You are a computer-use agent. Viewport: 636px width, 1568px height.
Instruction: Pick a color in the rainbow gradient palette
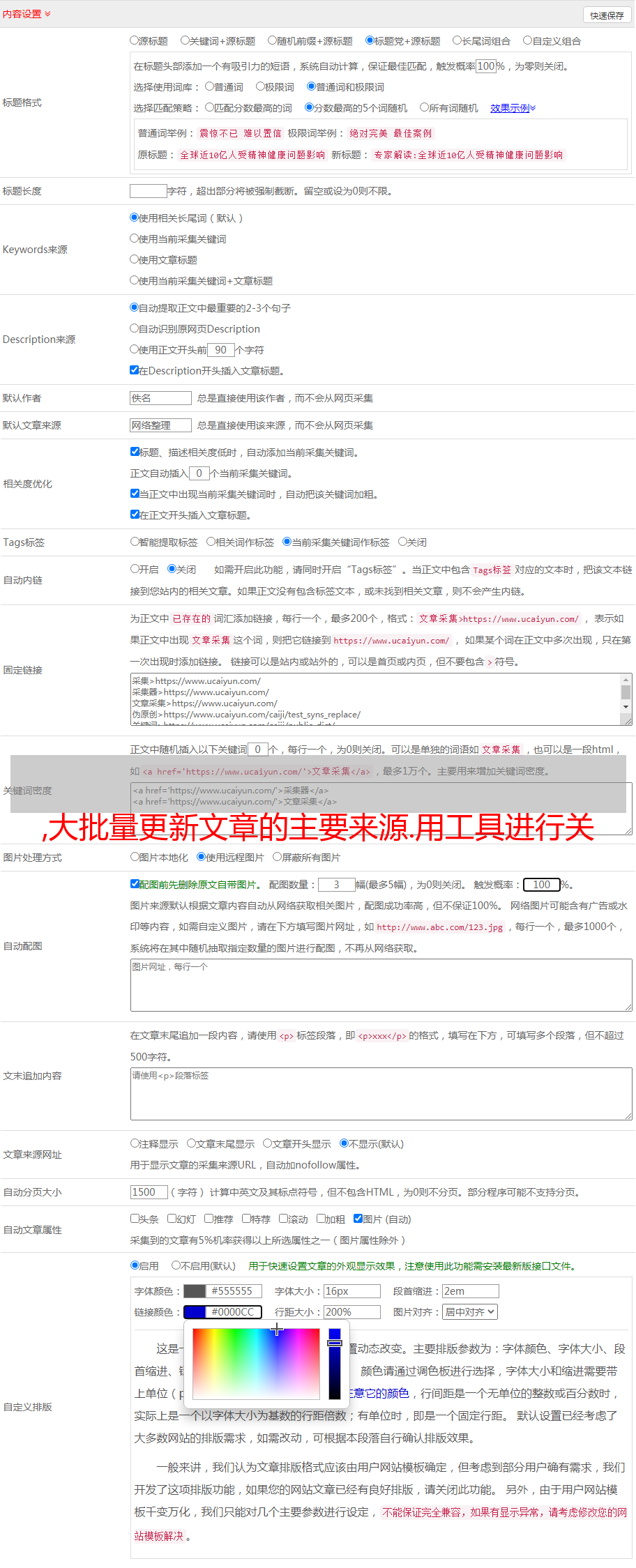click(255, 1364)
